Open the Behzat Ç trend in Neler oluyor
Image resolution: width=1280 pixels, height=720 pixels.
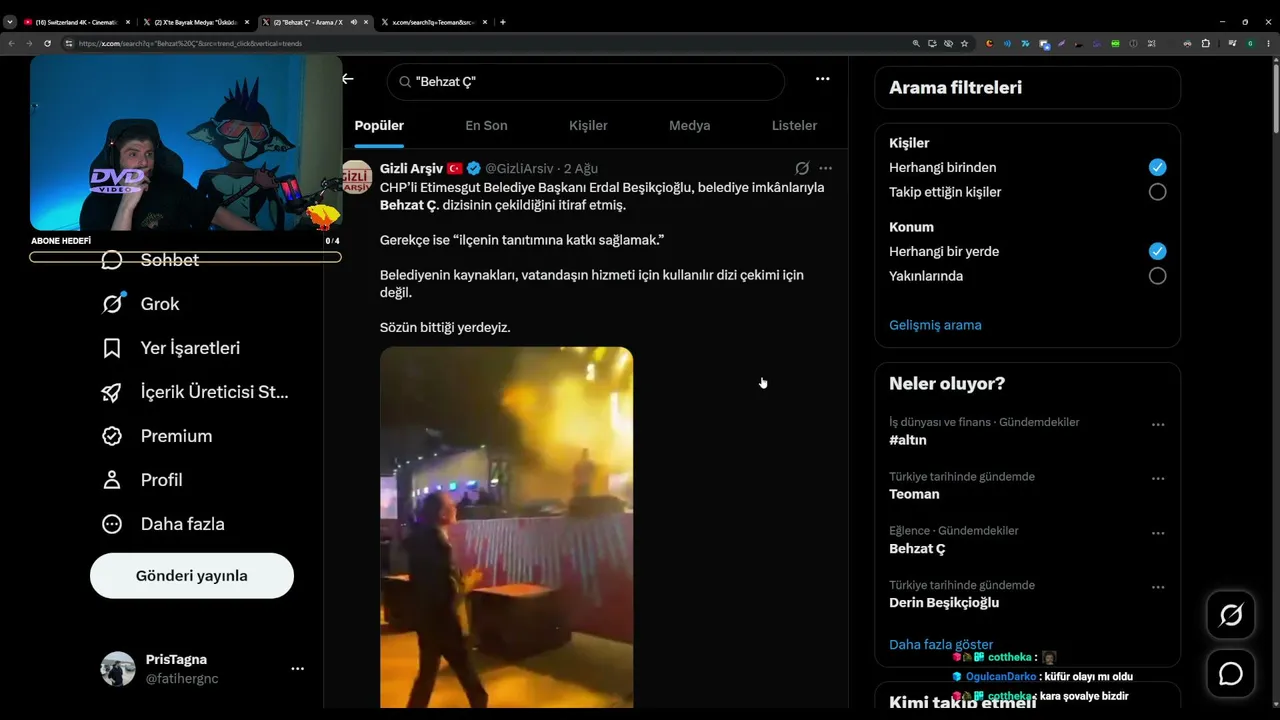click(917, 549)
